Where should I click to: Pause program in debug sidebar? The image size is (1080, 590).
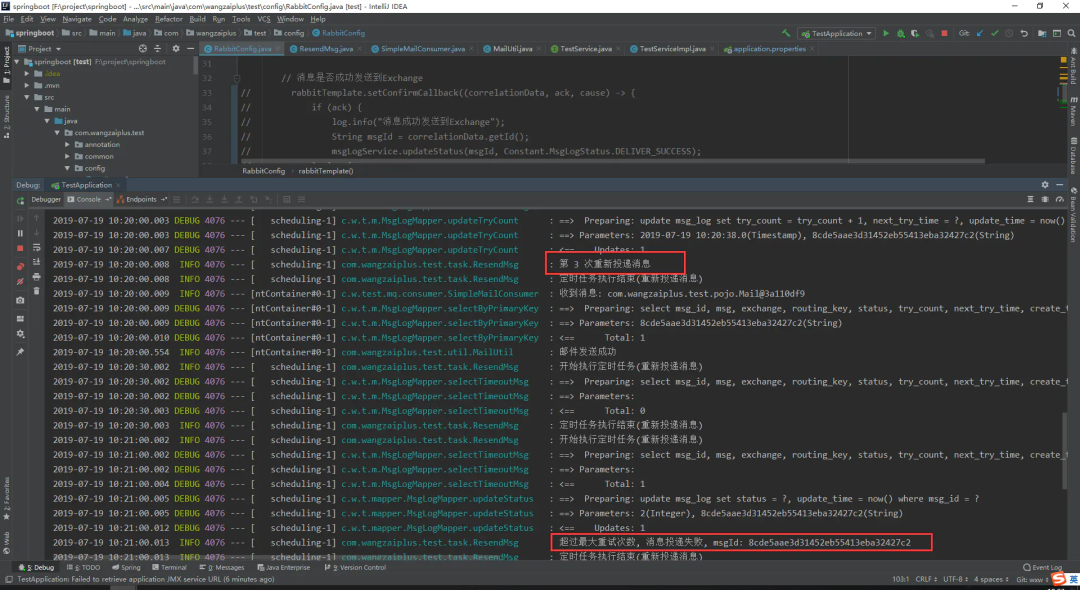(20, 233)
